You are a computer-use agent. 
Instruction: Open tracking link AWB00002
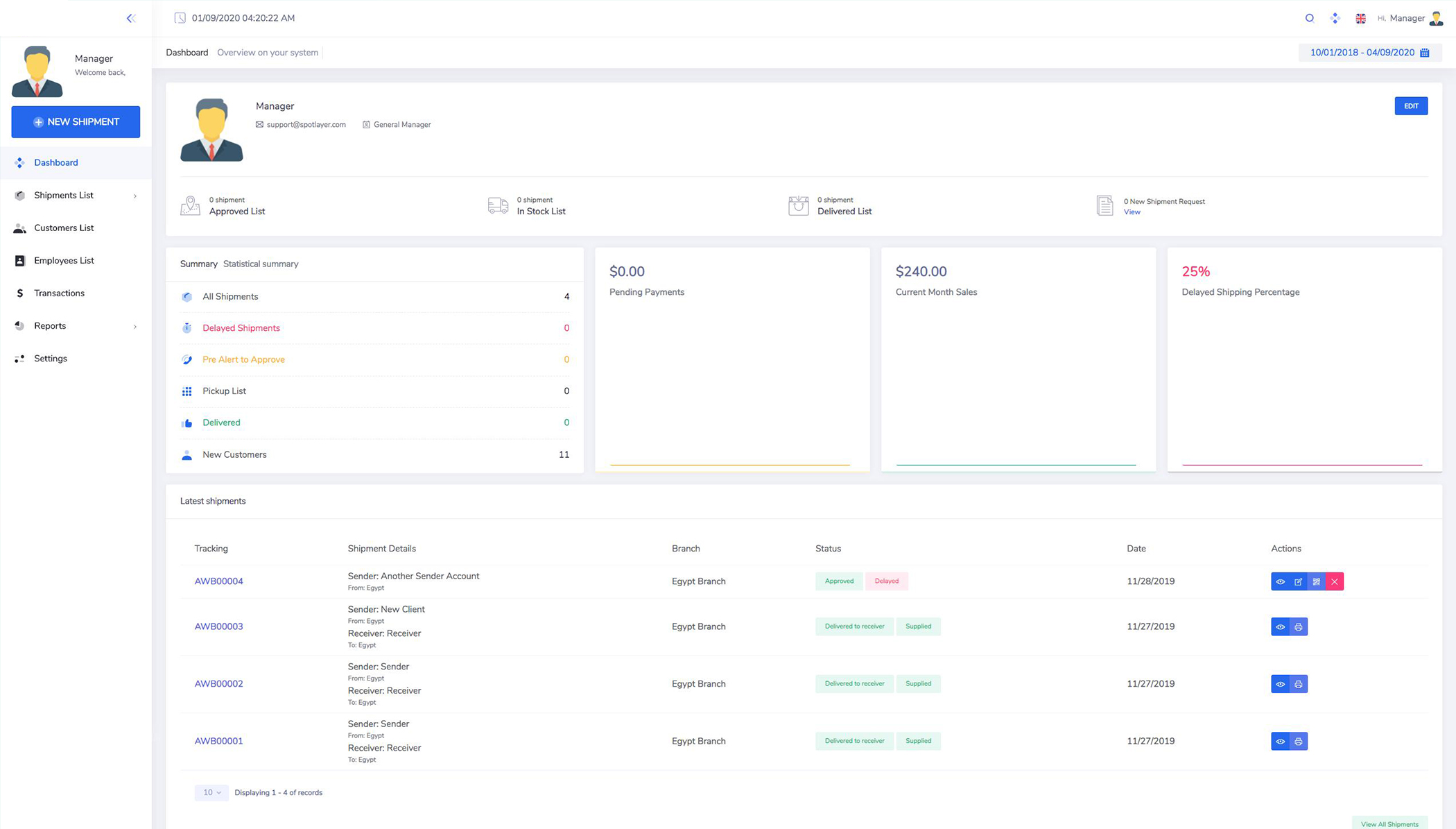pos(218,683)
